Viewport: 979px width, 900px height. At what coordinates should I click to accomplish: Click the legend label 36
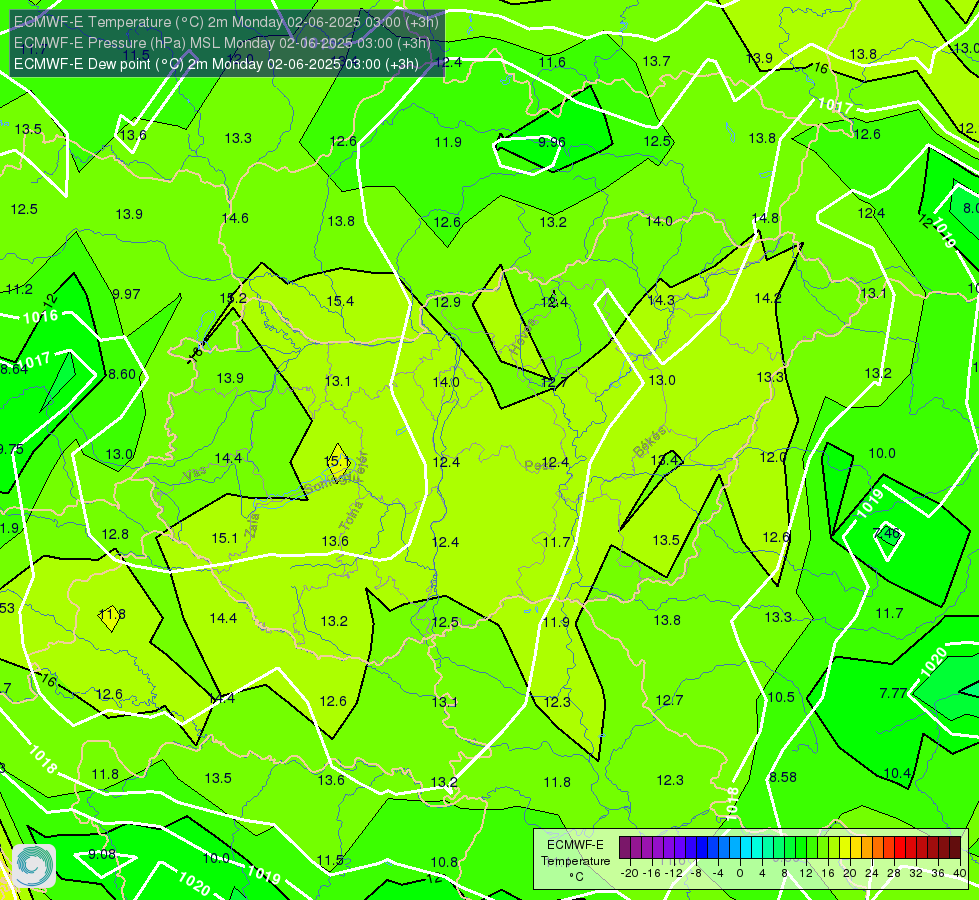point(938,873)
